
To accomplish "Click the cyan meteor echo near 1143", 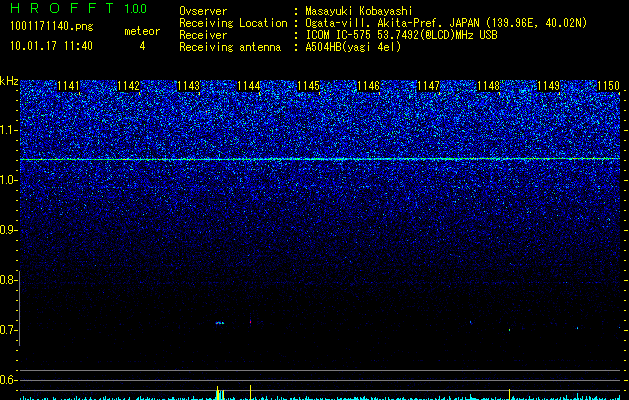I will coord(220,323).
